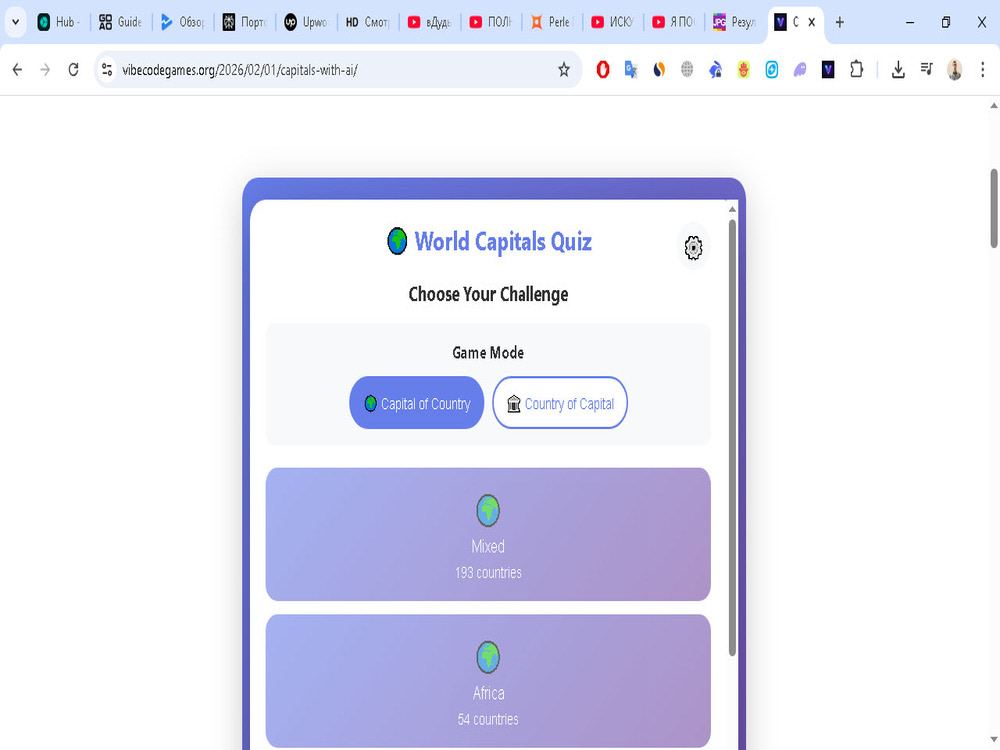Restore down the browser window

[946, 22]
